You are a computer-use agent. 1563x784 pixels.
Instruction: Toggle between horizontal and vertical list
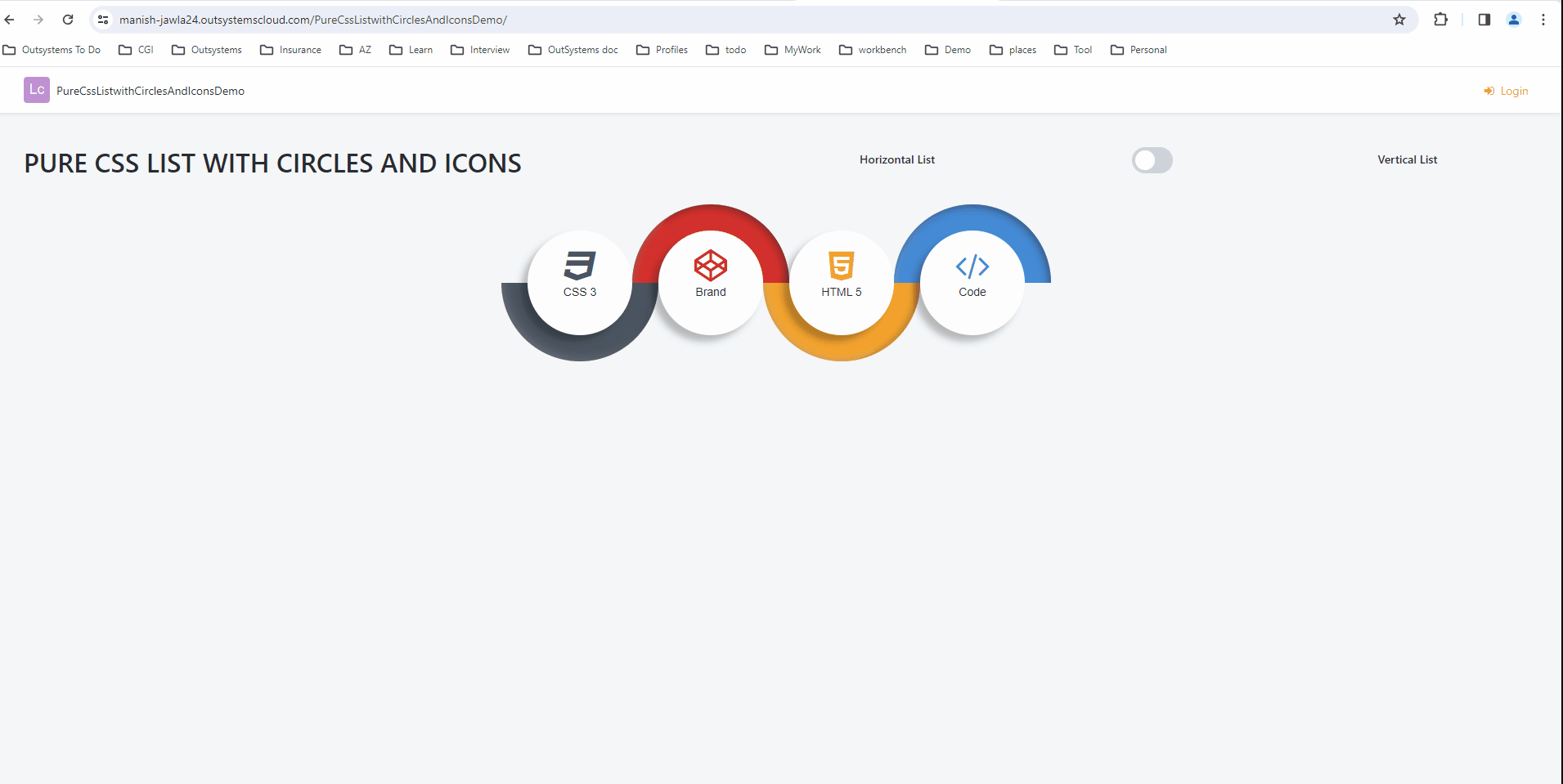coord(1152,160)
